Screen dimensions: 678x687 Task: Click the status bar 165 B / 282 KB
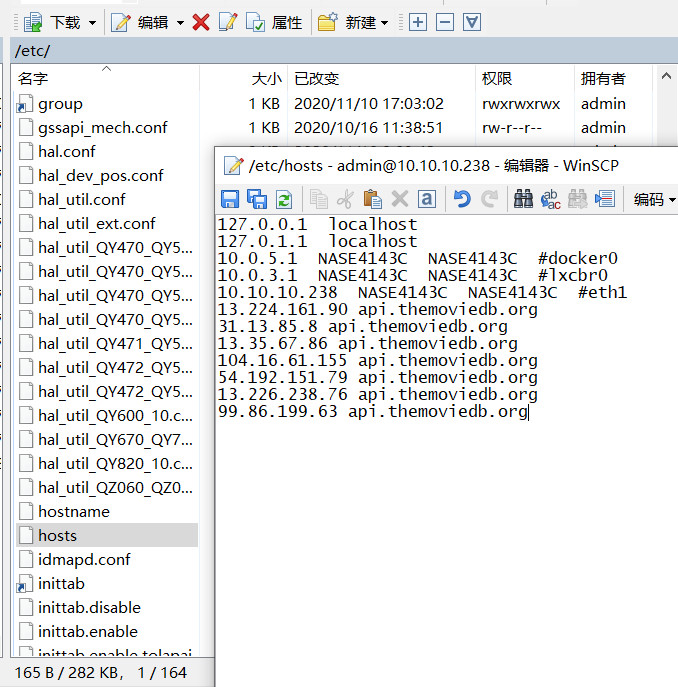(x=68, y=673)
